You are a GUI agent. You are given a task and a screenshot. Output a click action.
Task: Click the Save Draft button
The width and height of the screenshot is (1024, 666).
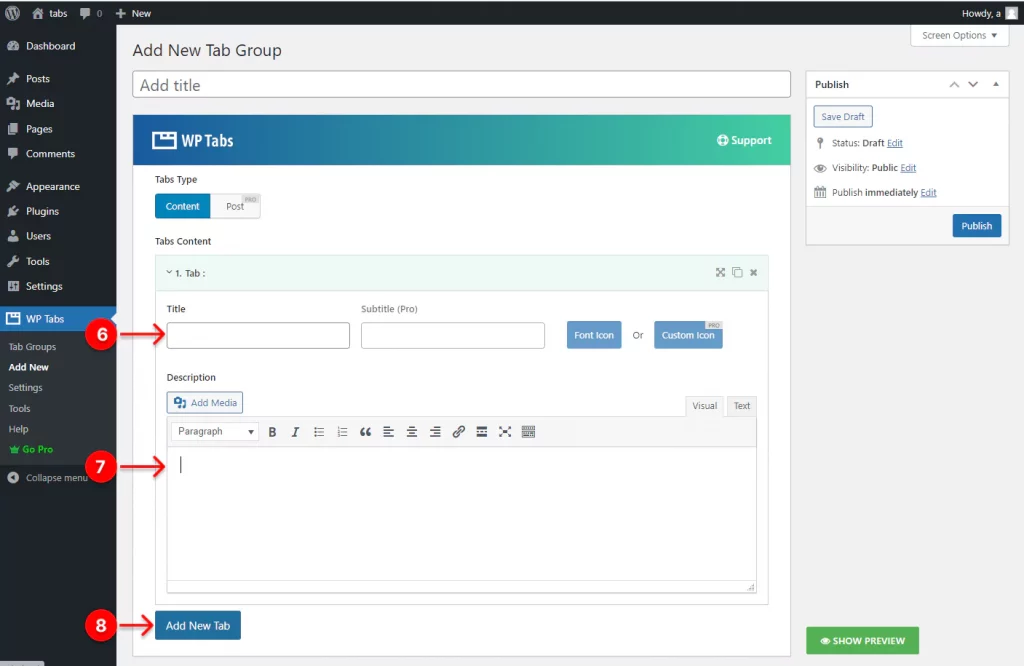coord(842,117)
